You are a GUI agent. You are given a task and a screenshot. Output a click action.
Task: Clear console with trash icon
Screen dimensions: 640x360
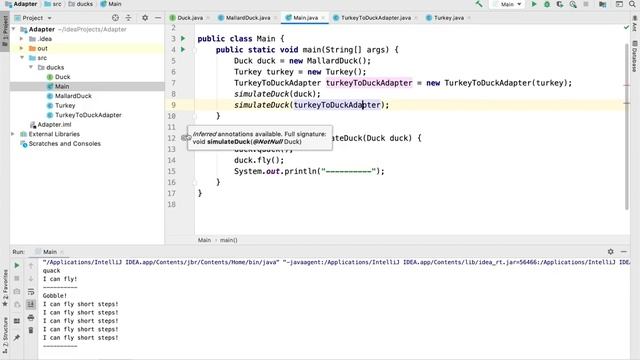(31, 330)
